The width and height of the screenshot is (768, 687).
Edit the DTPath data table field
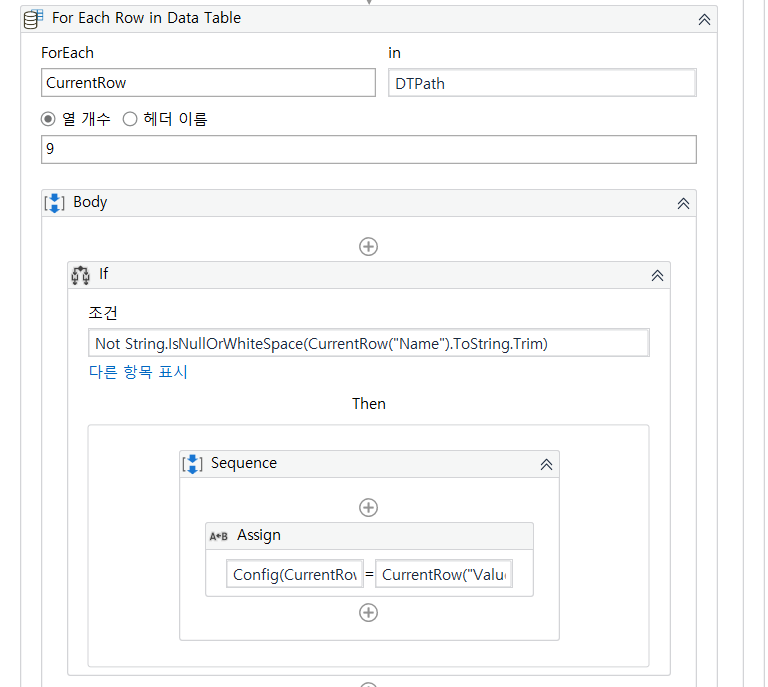tap(542, 83)
